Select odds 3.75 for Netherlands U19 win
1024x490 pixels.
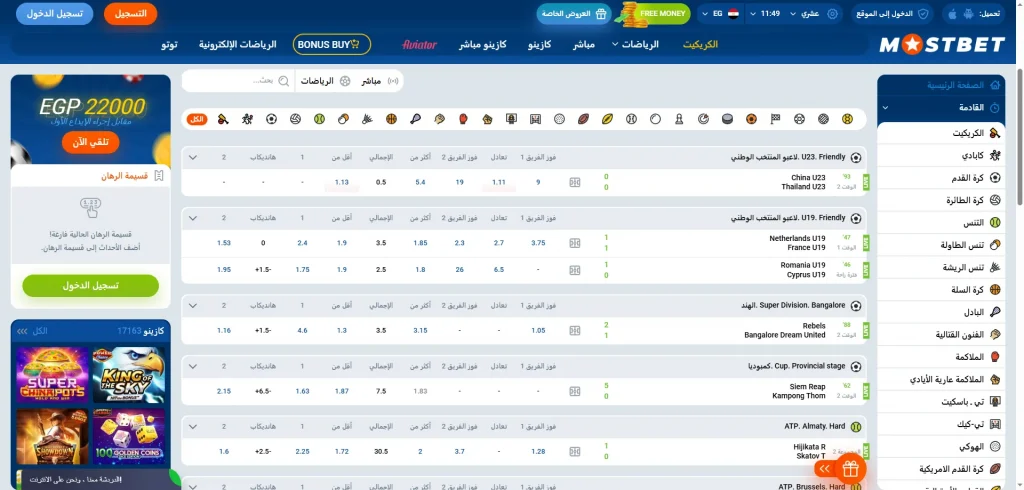tap(538, 243)
